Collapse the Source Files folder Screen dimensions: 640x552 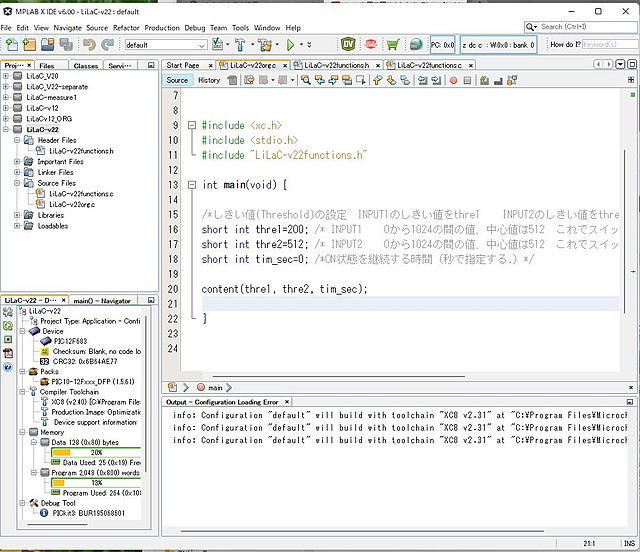(17, 183)
